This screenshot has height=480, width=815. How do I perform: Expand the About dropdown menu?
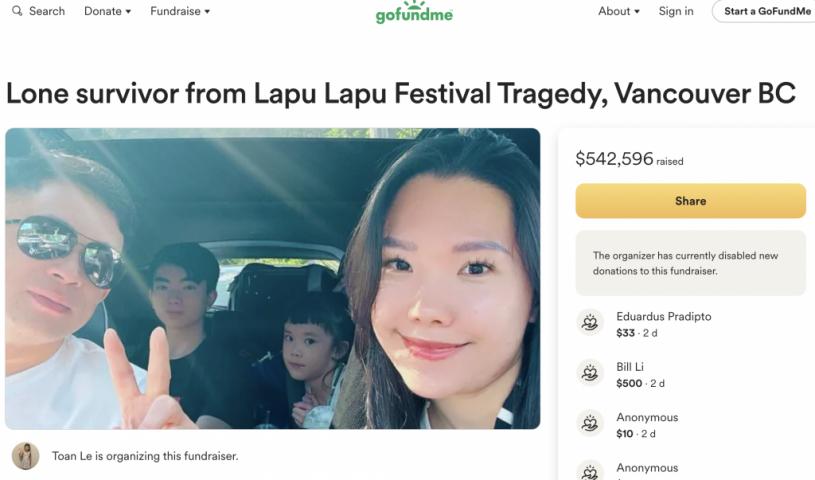pyautogui.click(x=619, y=11)
